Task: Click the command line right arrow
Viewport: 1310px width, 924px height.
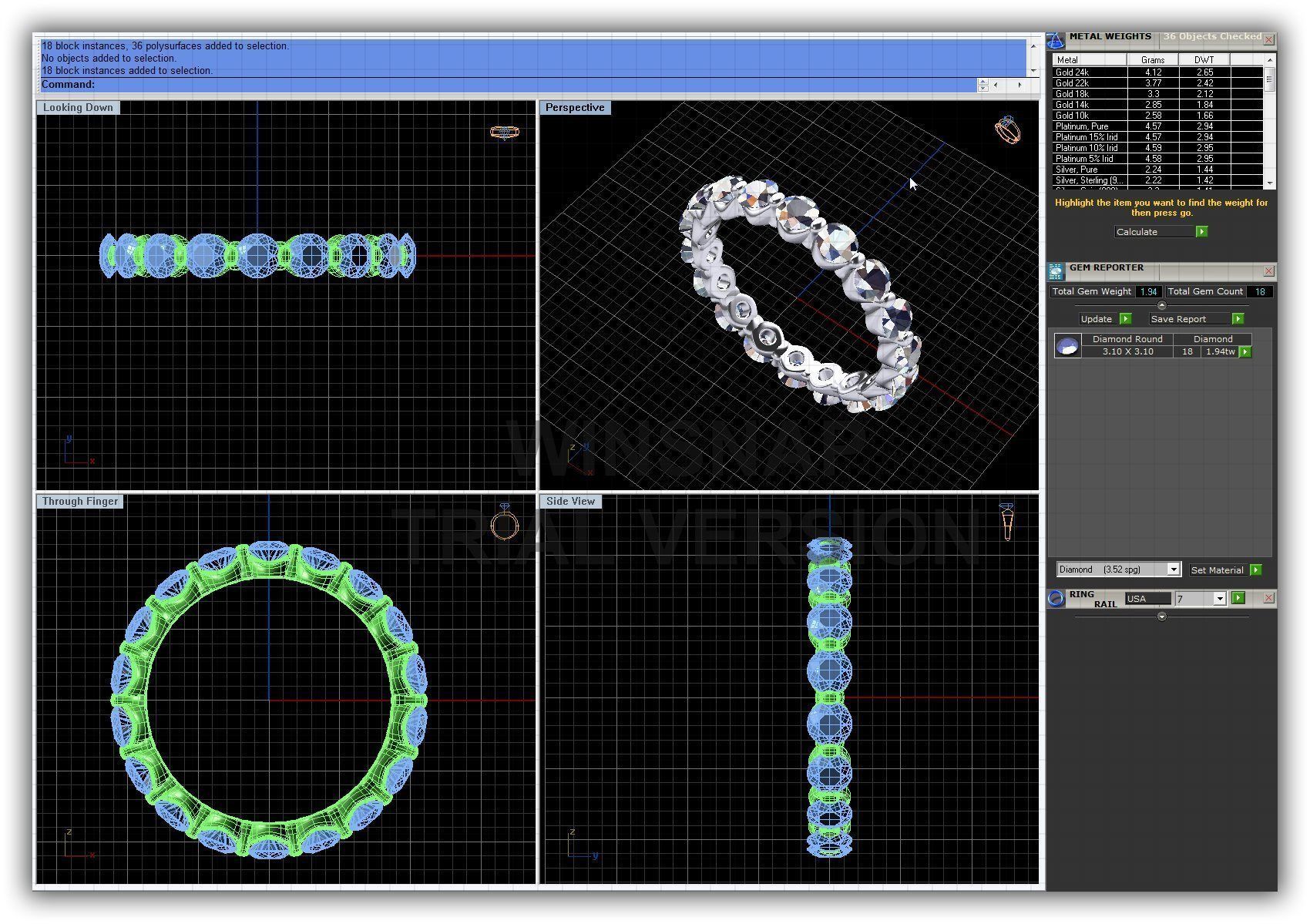Action: (1019, 85)
